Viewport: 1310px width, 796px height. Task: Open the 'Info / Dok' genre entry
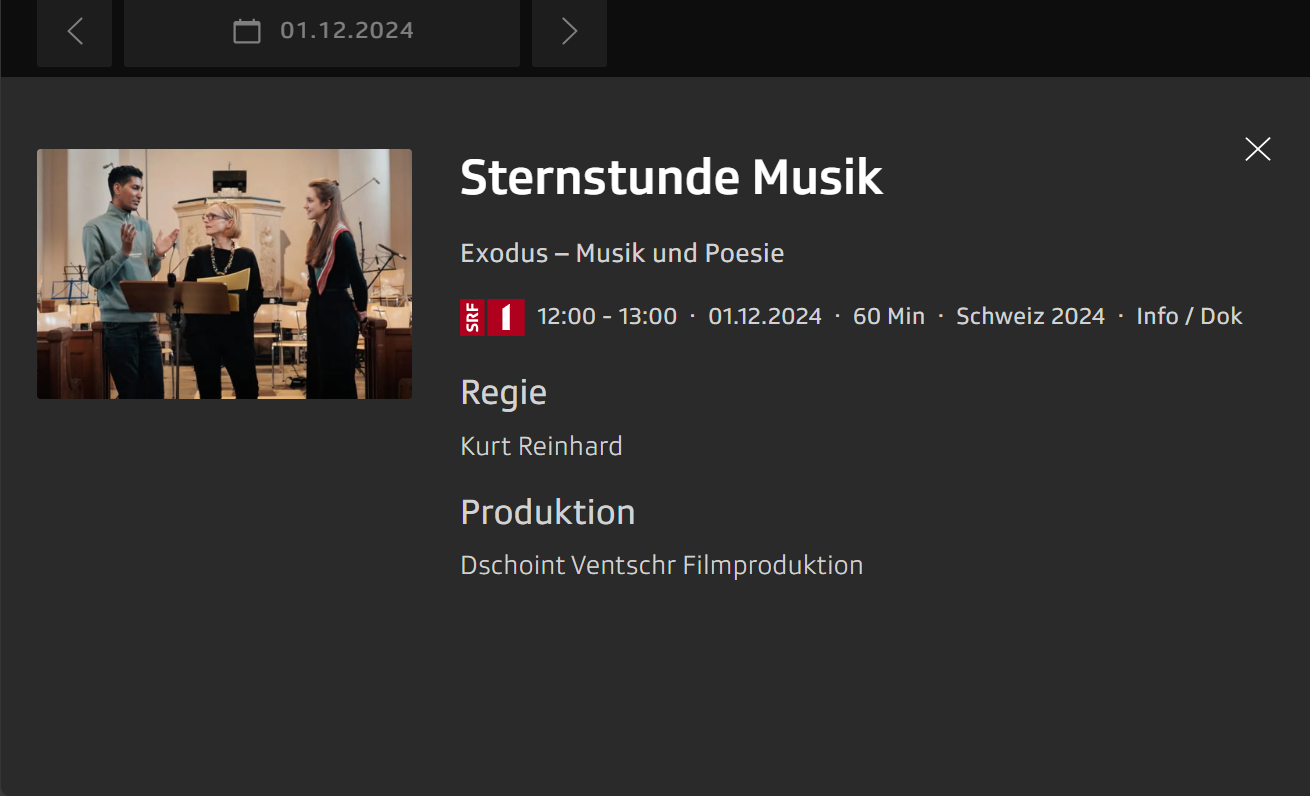pos(1188,316)
